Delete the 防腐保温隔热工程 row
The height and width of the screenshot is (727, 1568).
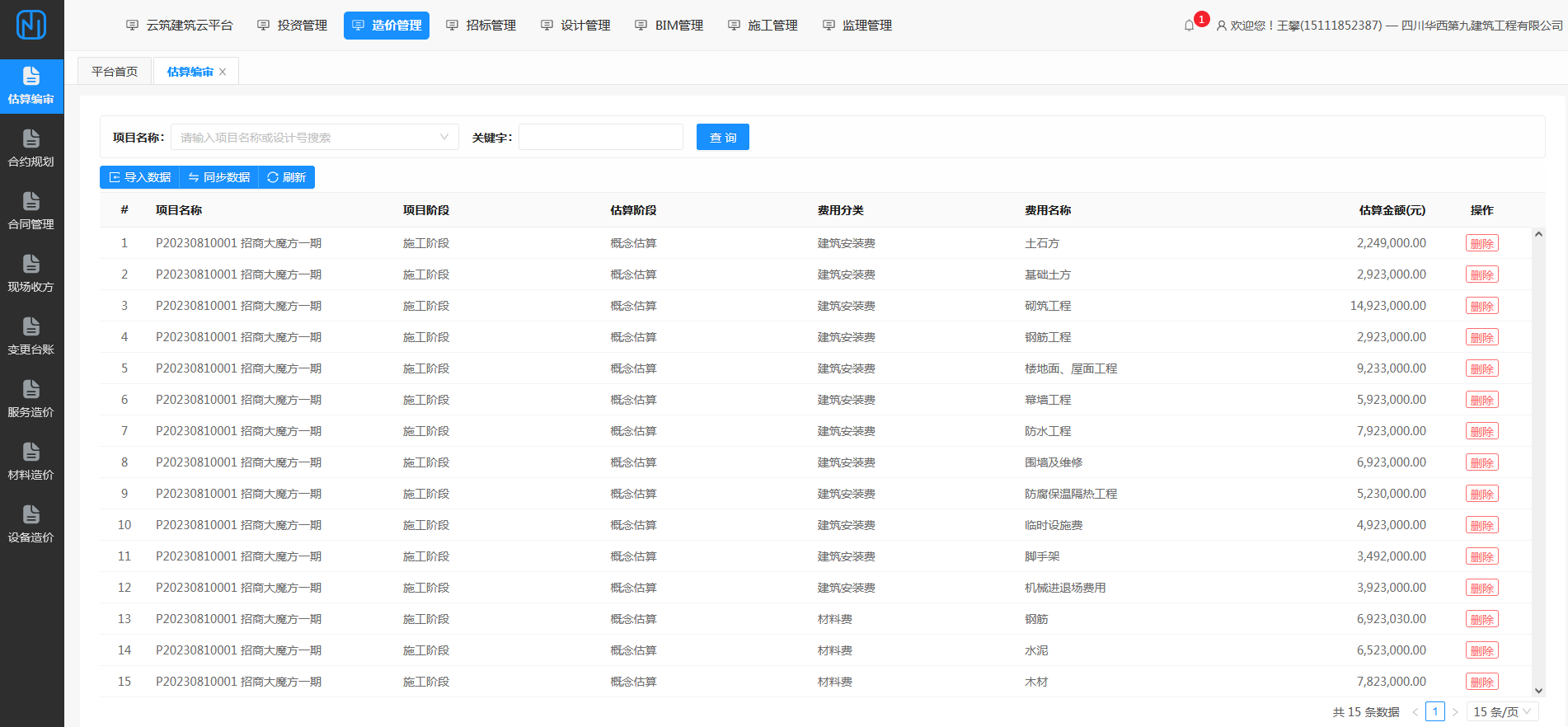pyautogui.click(x=1482, y=494)
